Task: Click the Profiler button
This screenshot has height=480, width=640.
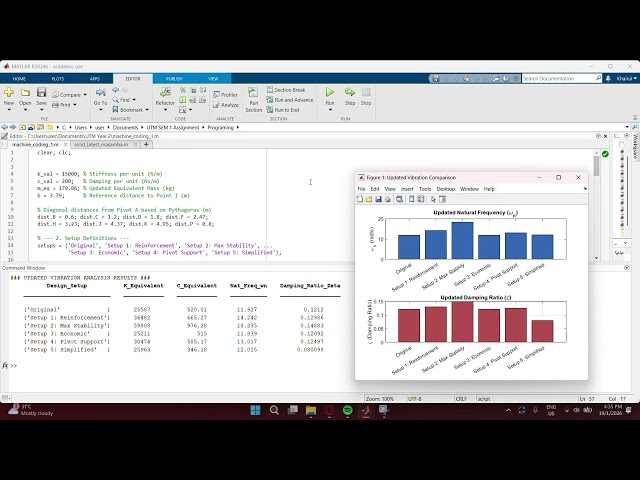Action: pos(225,95)
